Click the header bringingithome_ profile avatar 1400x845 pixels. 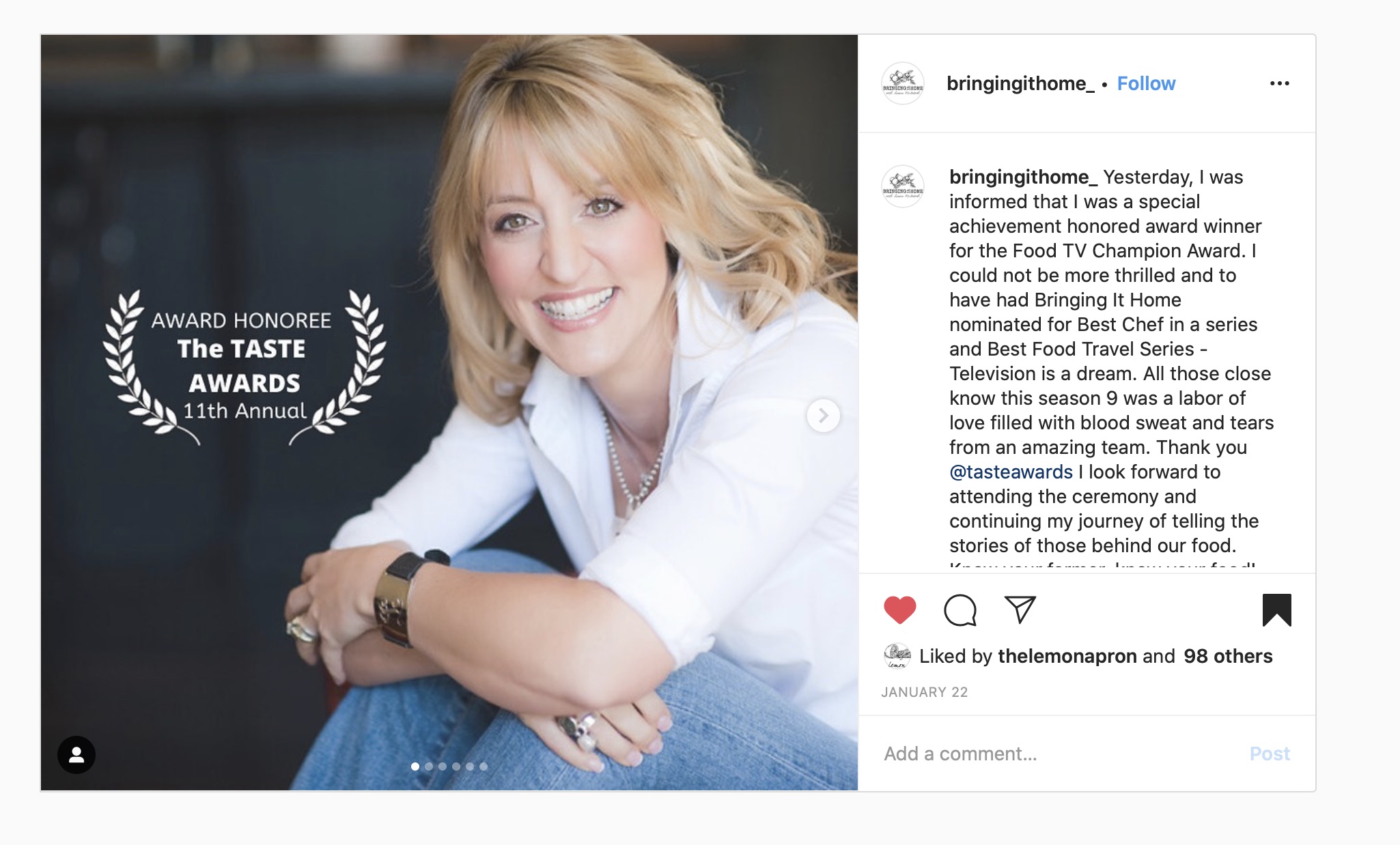click(903, 83)
